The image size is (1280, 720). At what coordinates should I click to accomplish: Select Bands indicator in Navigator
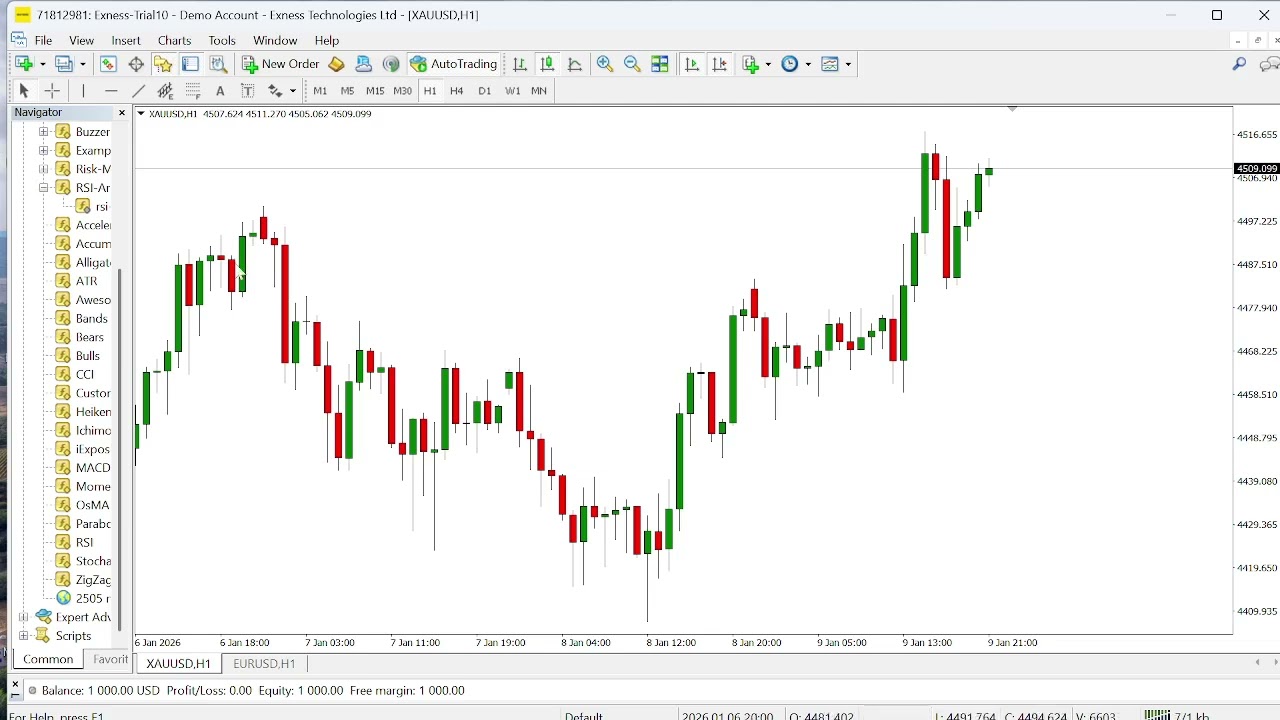[x=91, y=318]
